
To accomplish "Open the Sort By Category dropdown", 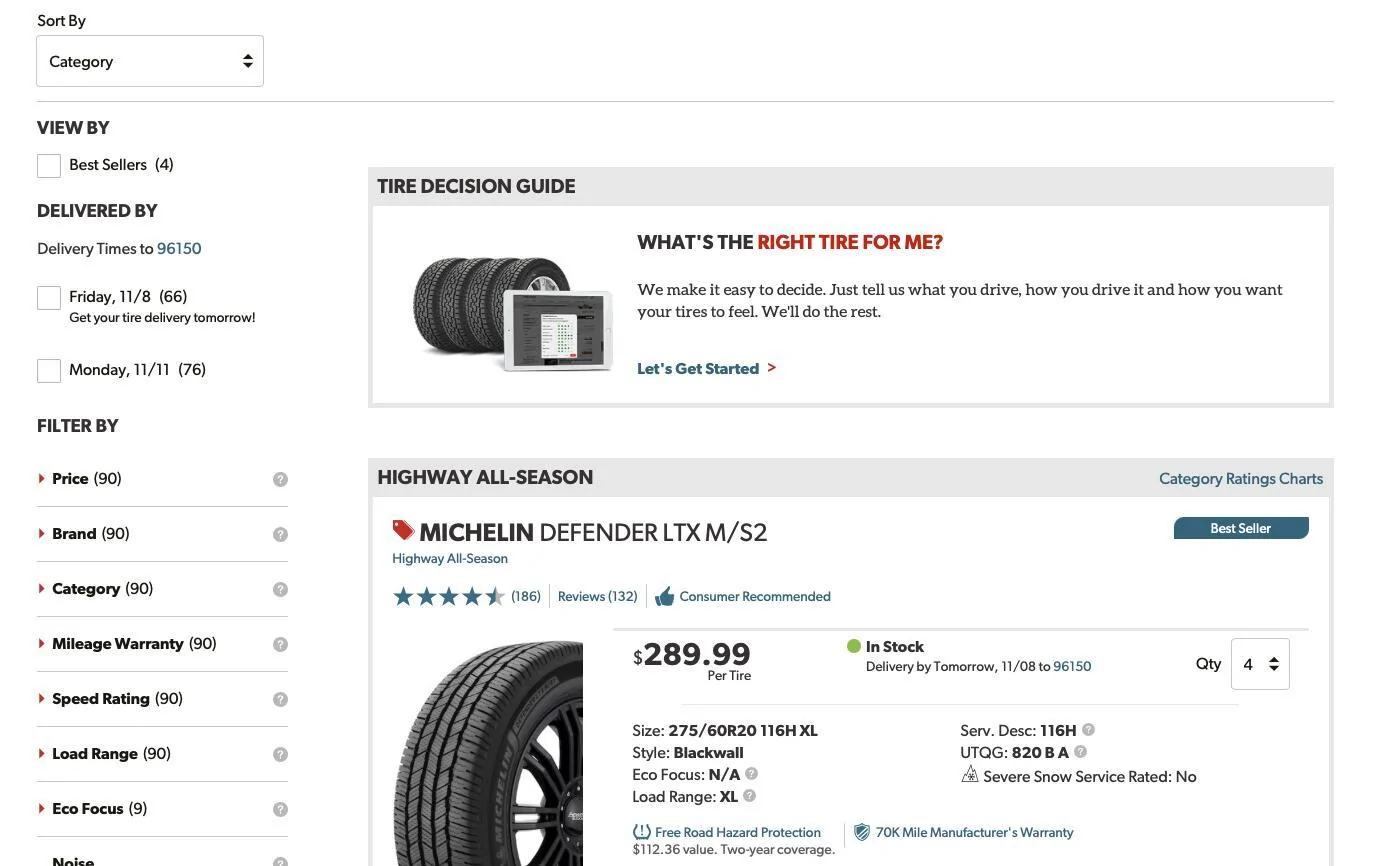I will [150, 61].
